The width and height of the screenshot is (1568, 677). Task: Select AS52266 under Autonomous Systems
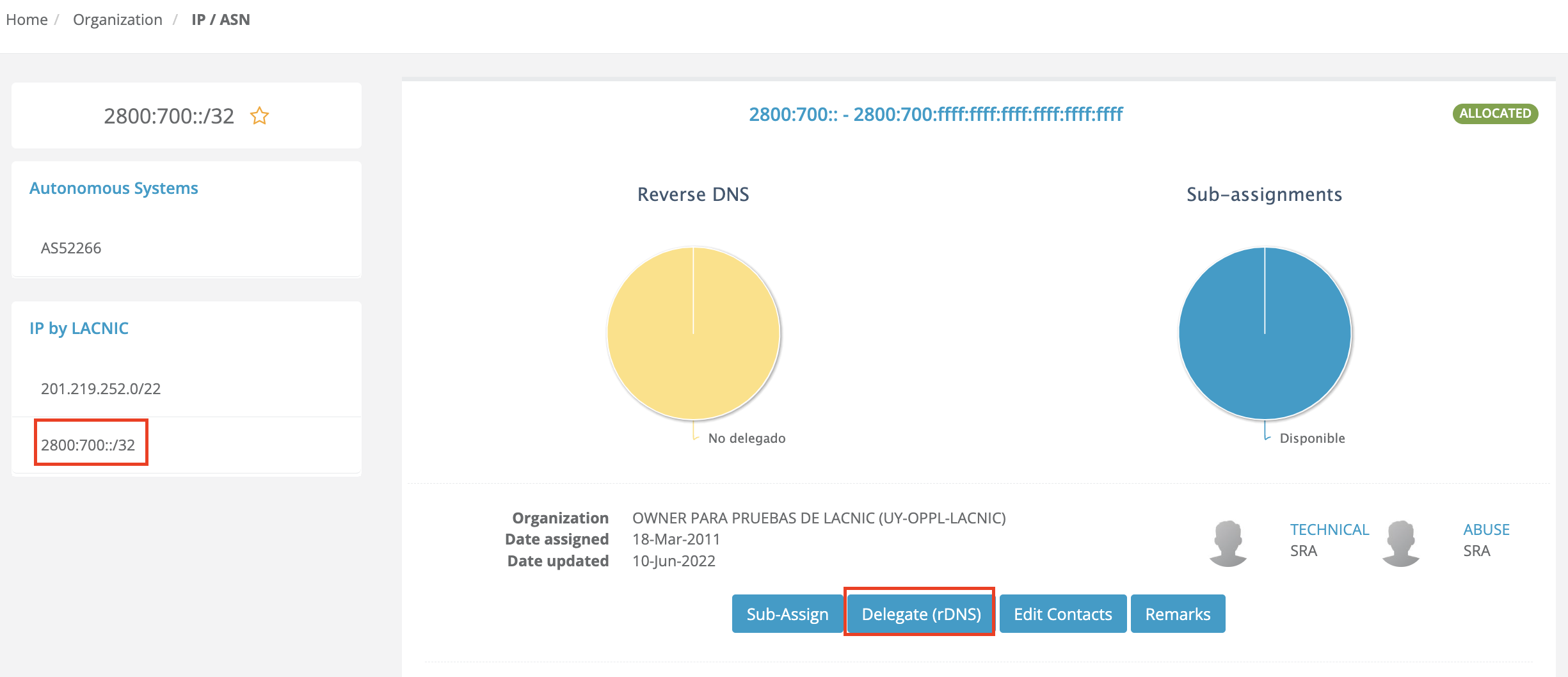tap(71, 248)
